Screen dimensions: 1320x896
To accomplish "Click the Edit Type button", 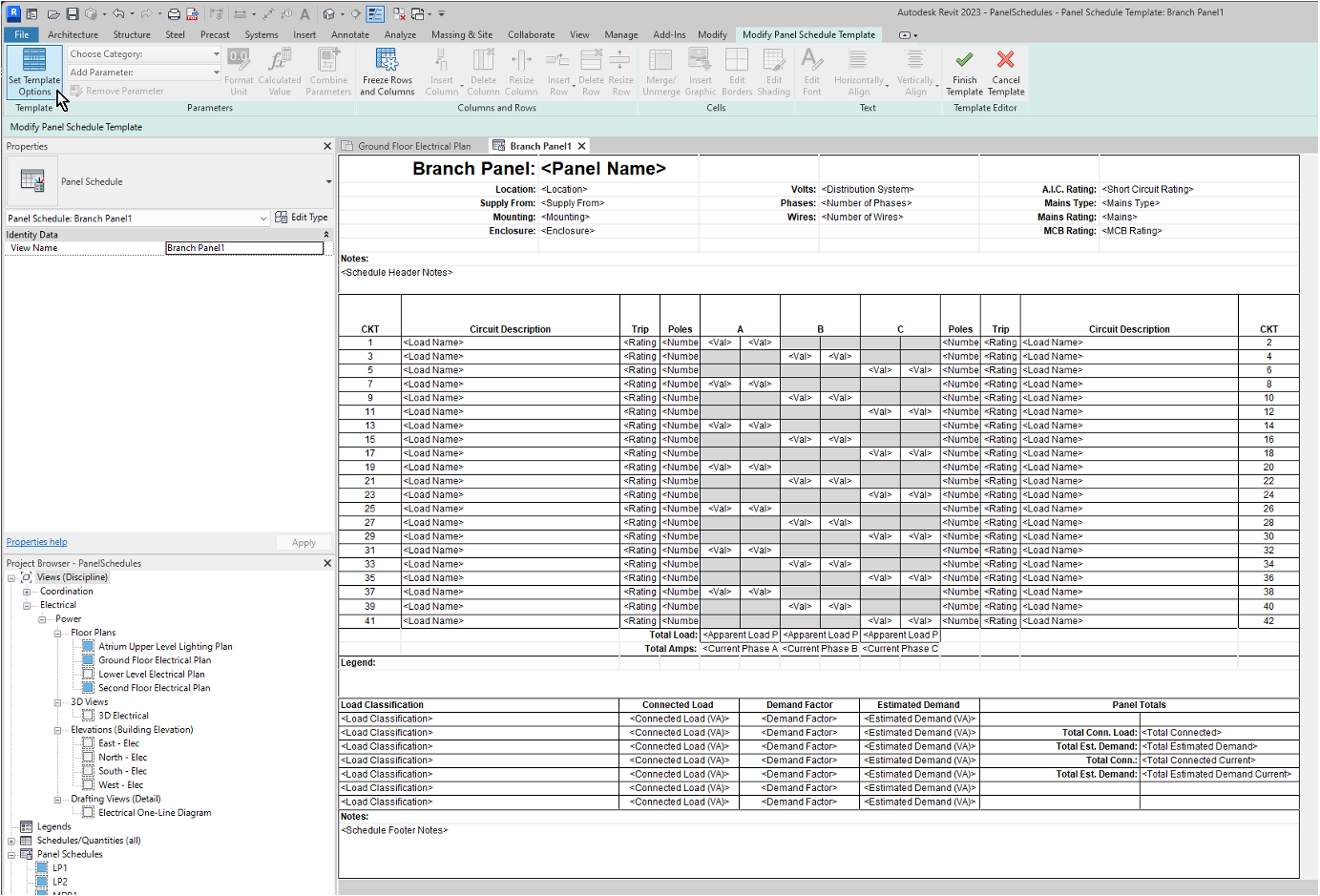I will [x=302, y=218].
